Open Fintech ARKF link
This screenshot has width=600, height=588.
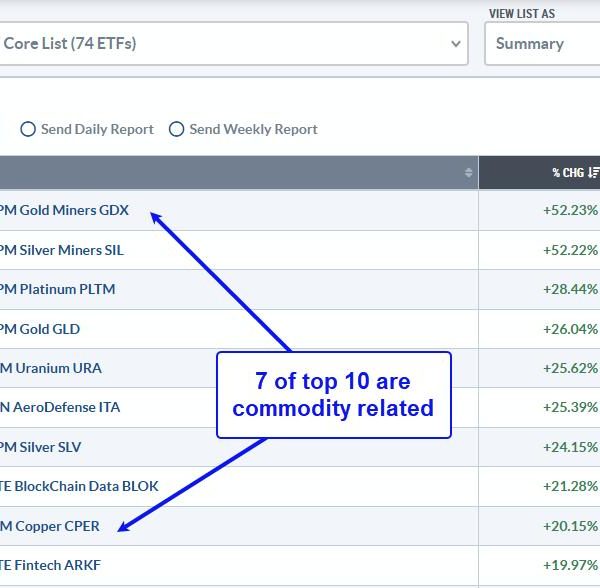point(51,565)
